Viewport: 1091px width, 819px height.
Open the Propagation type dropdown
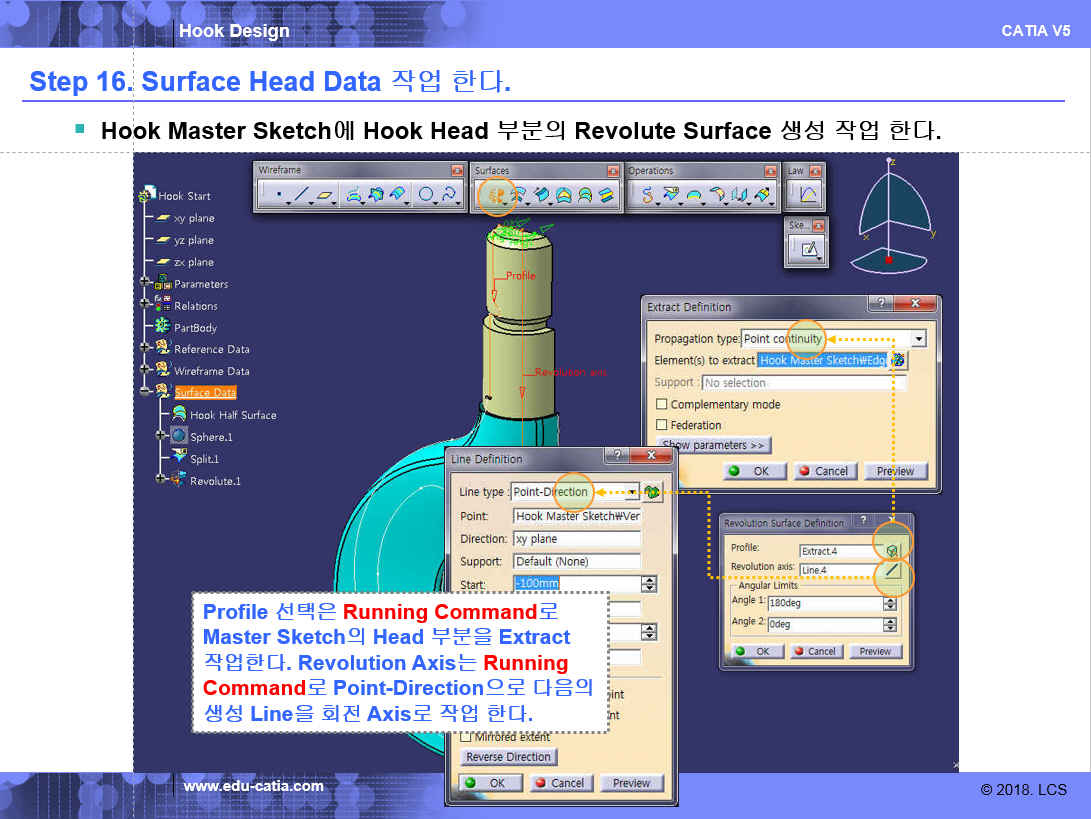918,339
